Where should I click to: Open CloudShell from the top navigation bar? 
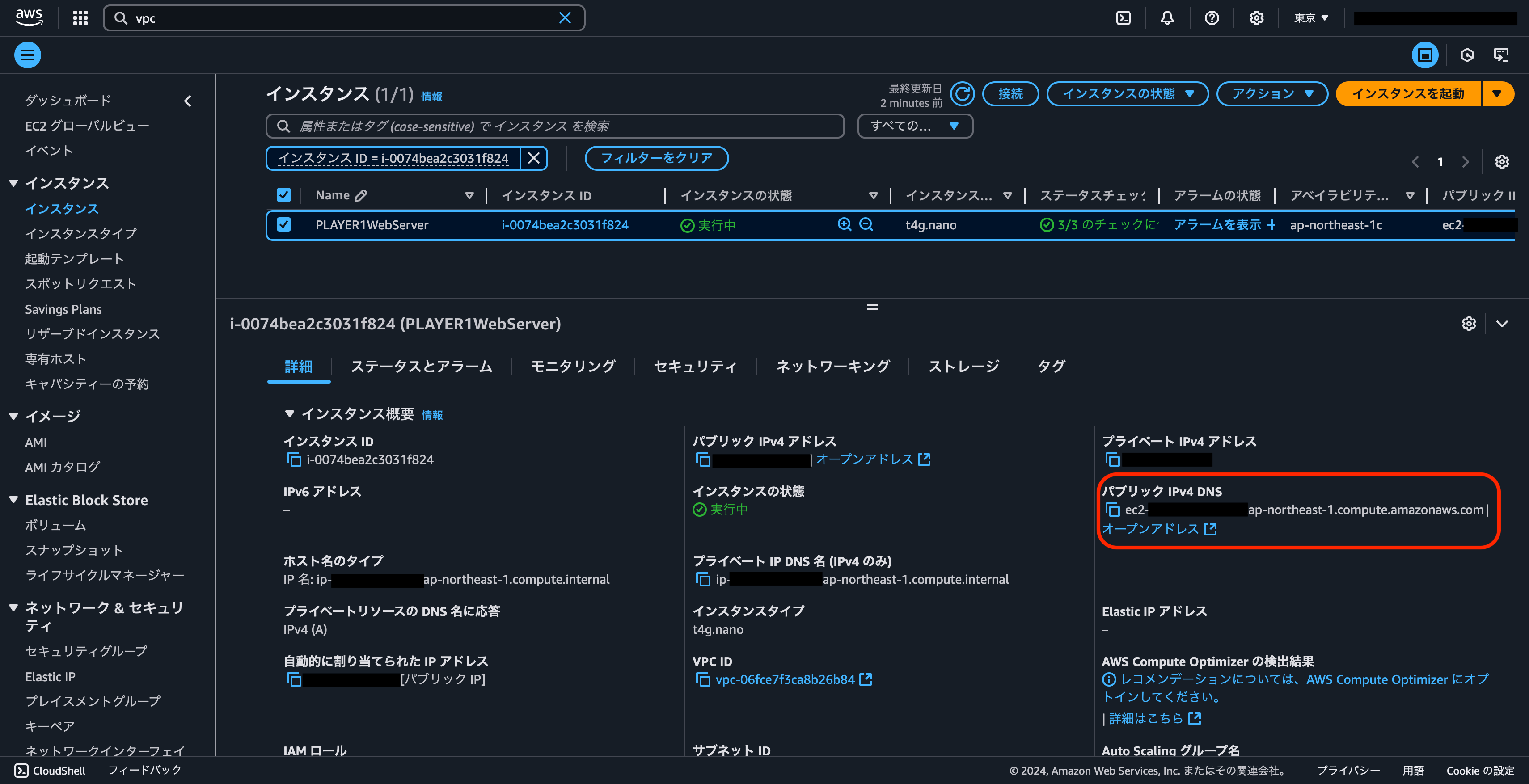[1123, 18]
